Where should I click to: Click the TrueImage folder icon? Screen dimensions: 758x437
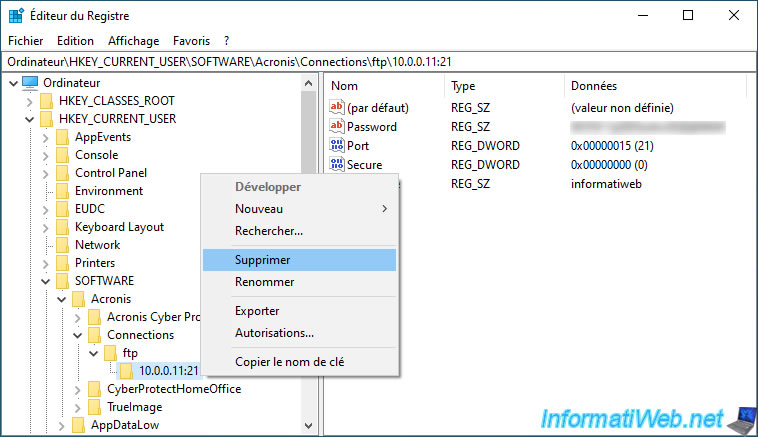[95, 407]
